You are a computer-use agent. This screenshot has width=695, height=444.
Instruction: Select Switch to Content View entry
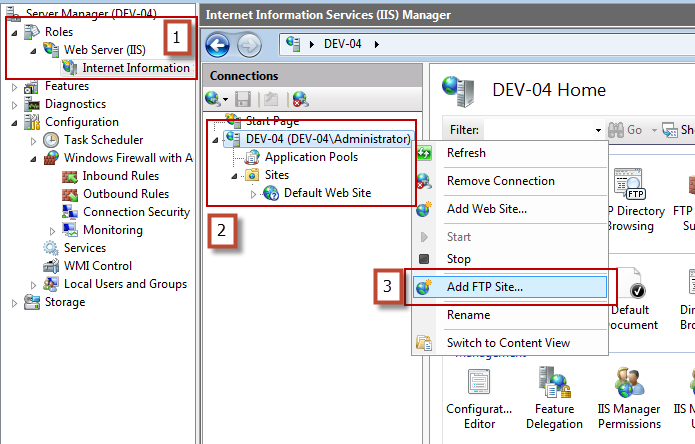pyautogui.click(x=508, y=343)
